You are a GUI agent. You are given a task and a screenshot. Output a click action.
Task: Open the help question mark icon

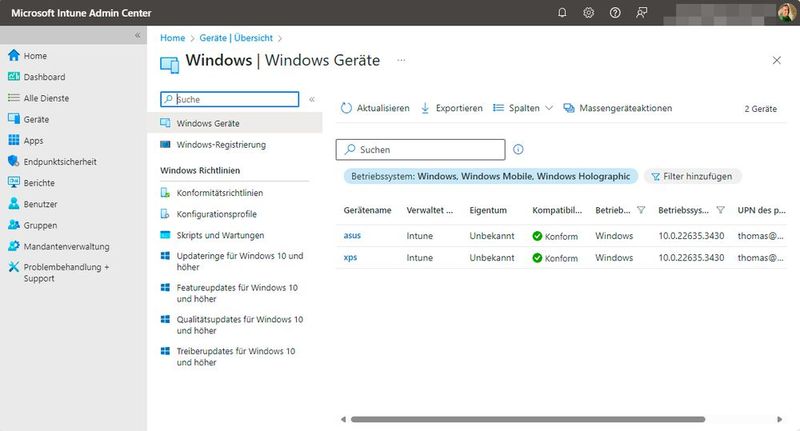pyautogui.click(x=615, y=12)
